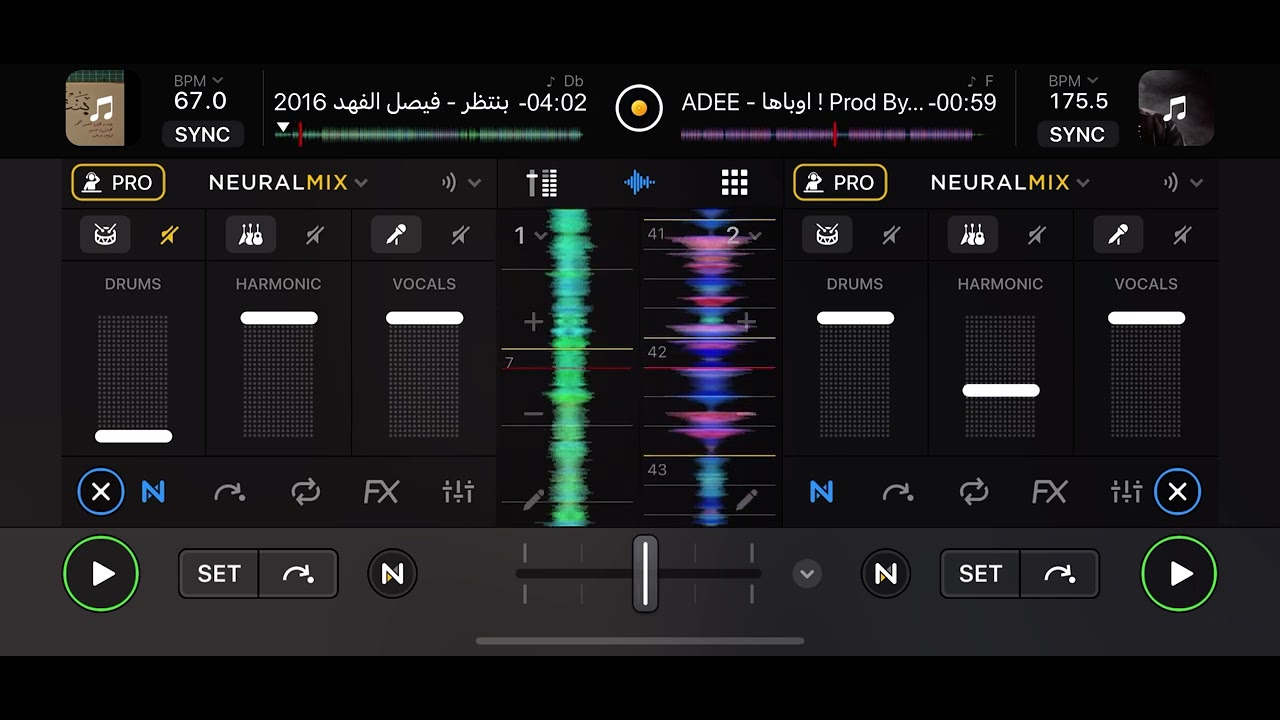Switch to mixer channel view tab
Viewport: 1280px width, 720px height.
coord(542,182)
